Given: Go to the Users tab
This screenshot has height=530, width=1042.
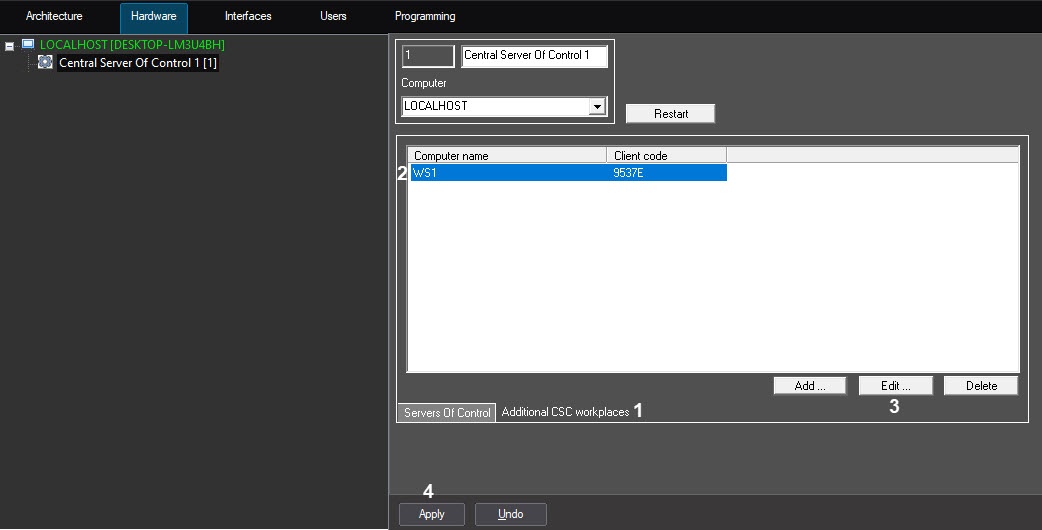Looking at the screenshot, I should (x=333, y=16).
